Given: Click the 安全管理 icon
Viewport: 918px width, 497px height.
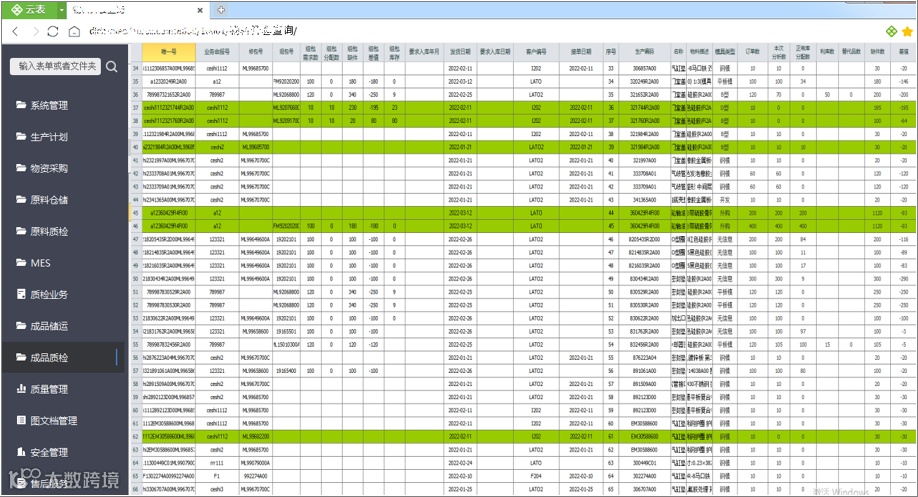Looking at the screenshot, I should [21, 452].
